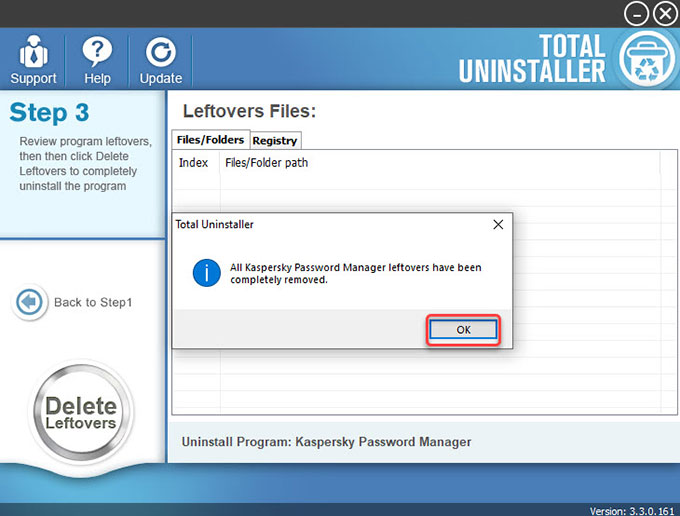680x516 pixels.
Task: Click the Uninstall Program: Kaspersky Password Manager text
Action: (x=326, y=442)
